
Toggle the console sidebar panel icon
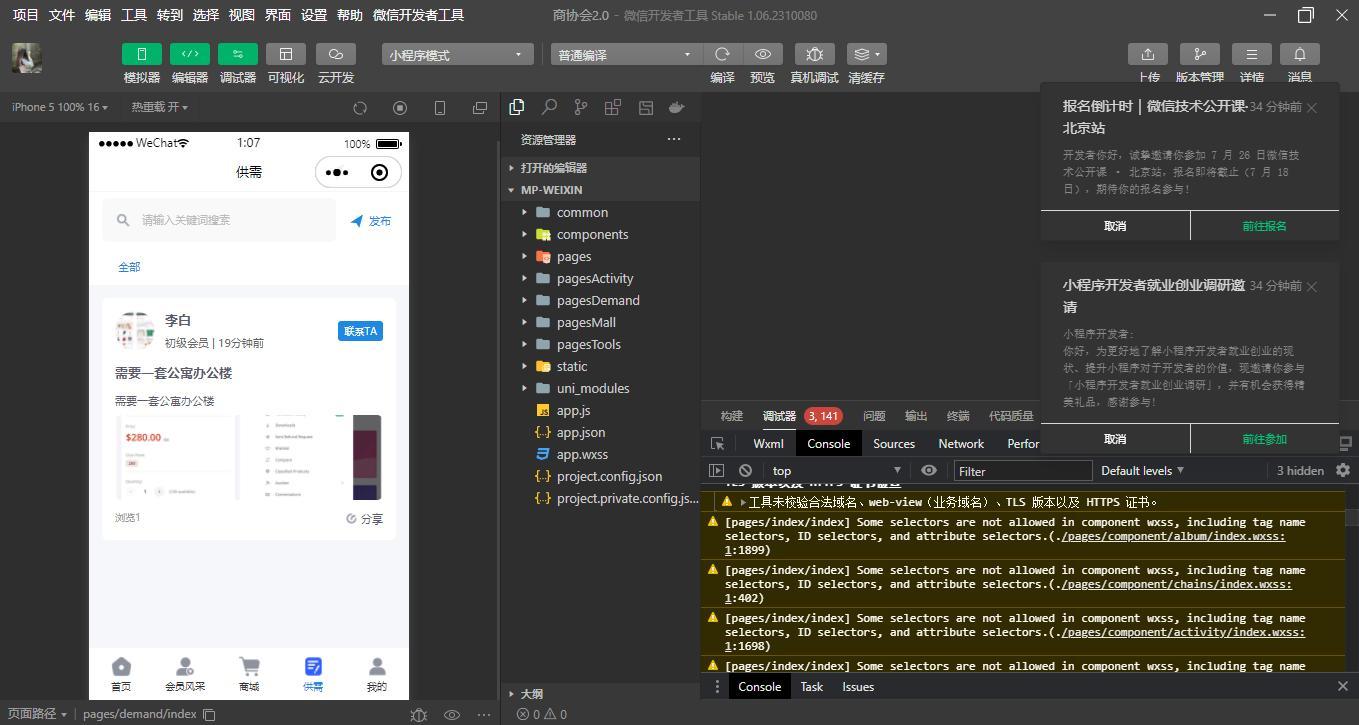pyautogui.click(x=716, y=470)
